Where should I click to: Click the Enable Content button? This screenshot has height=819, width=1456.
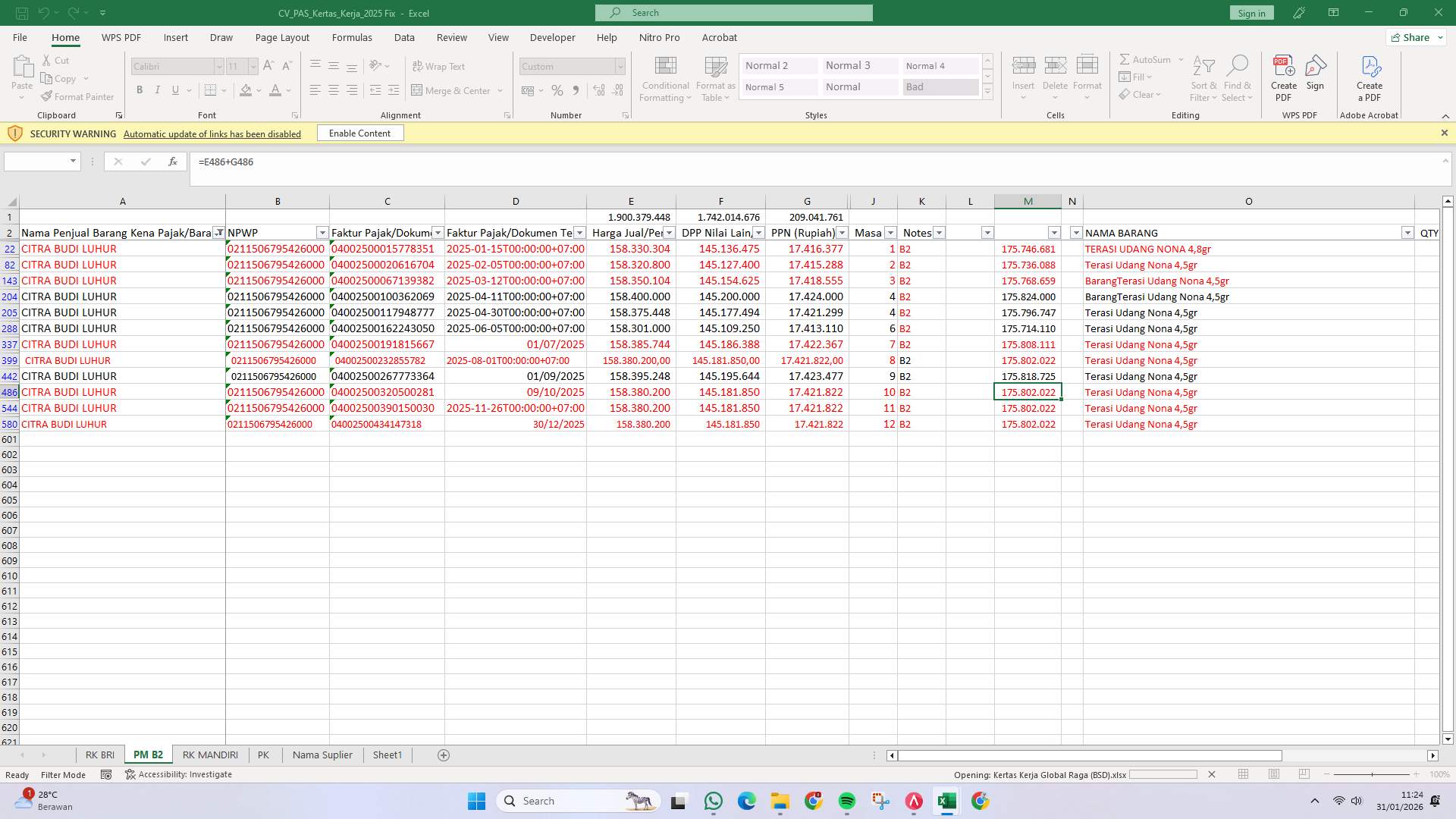359,133
